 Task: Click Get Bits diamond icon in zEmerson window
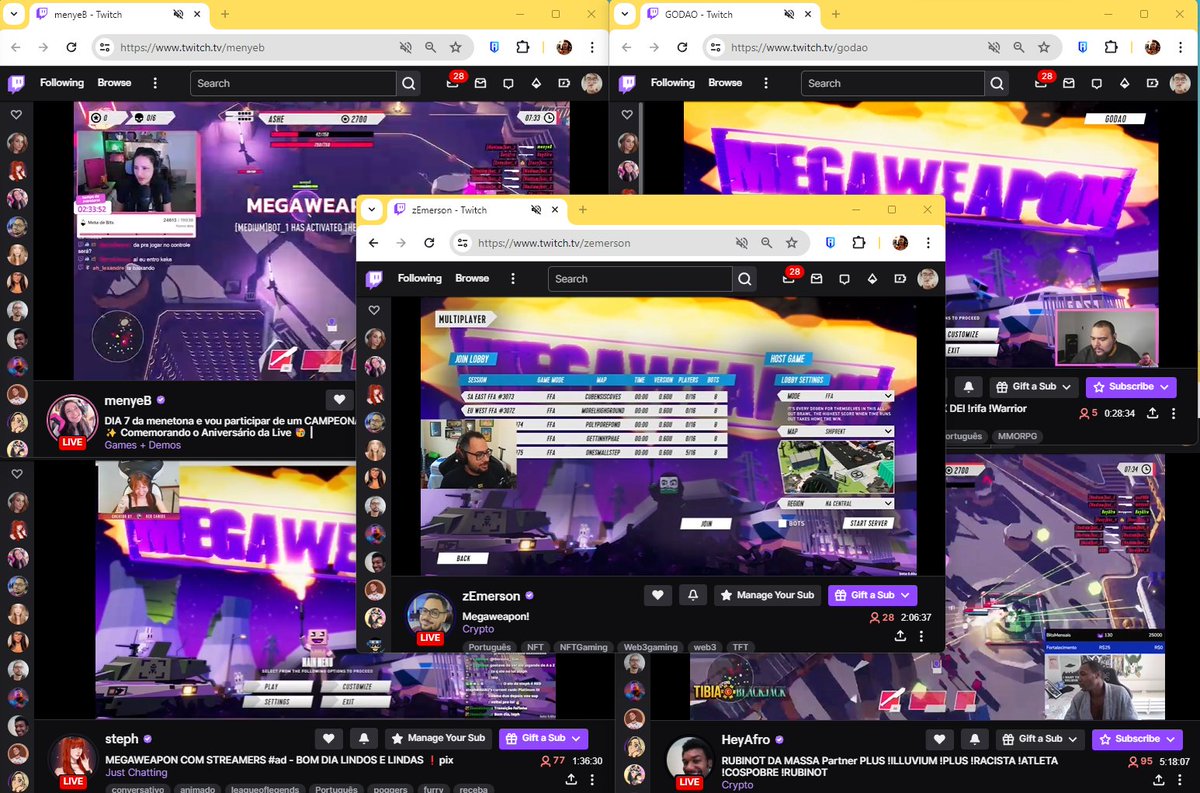pyautogui.click(x=873, y=279)
